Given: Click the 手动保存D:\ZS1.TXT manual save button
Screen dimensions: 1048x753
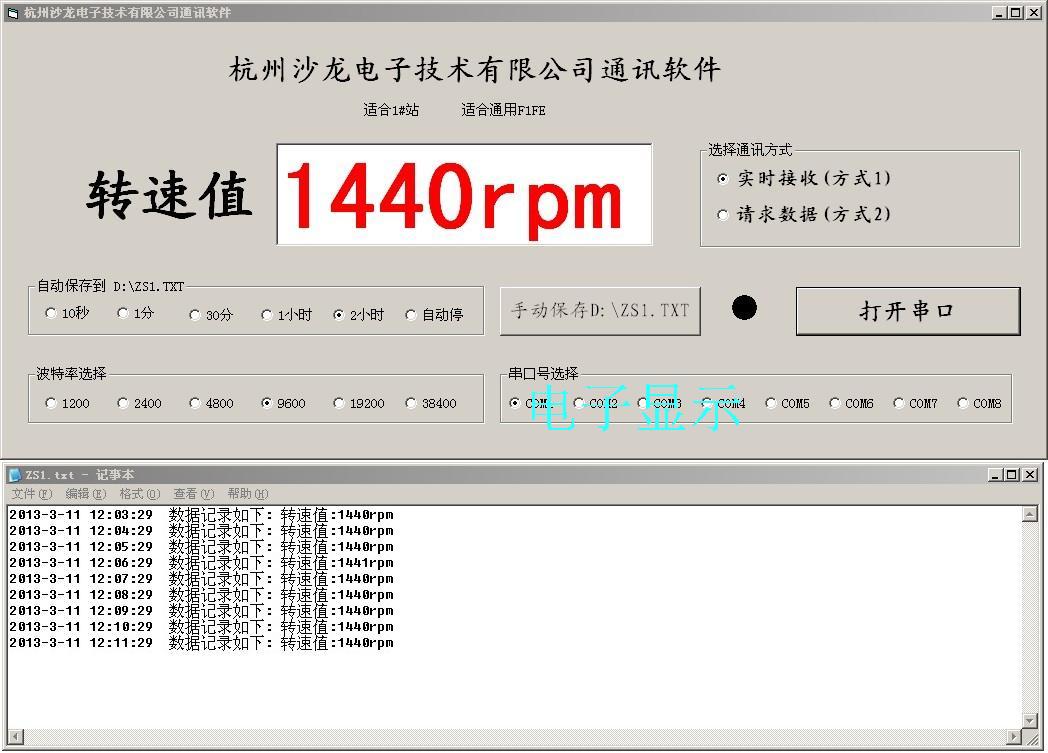Looking at the screenshot, I should point(599,310).
